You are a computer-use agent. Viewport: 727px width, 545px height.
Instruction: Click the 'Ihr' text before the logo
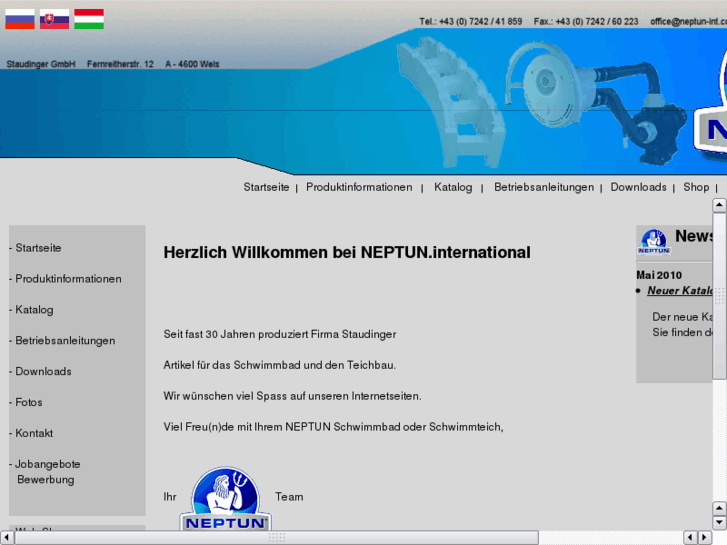(x=170, y=497)
